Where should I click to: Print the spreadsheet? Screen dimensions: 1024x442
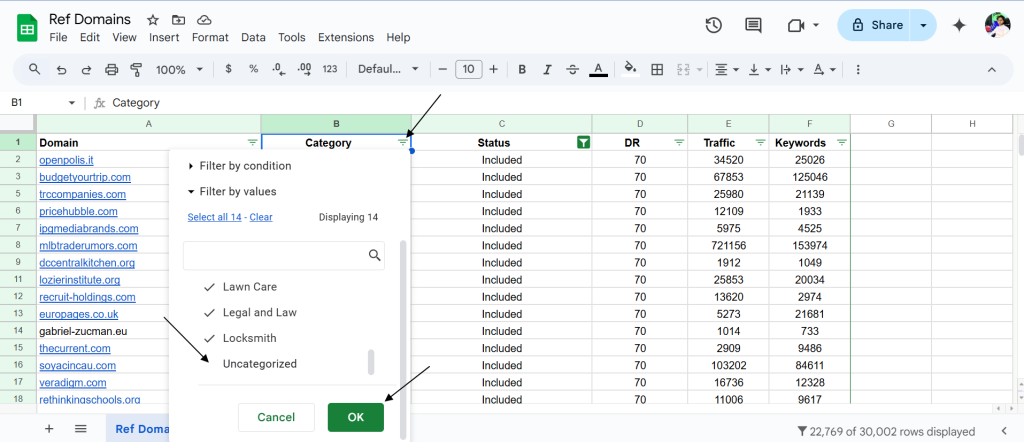[x=112, y=69]
